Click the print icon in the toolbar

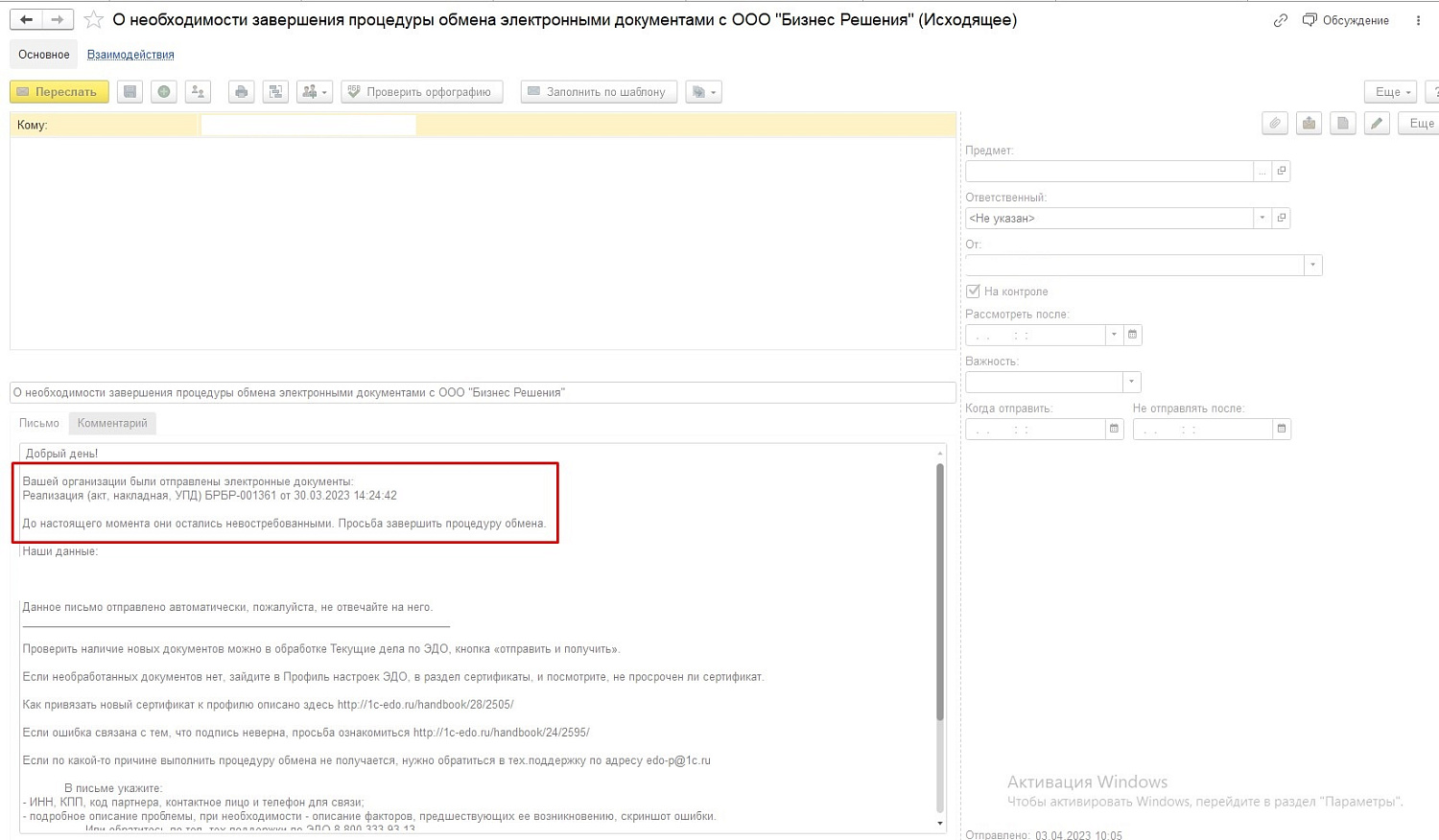[242, 92]
